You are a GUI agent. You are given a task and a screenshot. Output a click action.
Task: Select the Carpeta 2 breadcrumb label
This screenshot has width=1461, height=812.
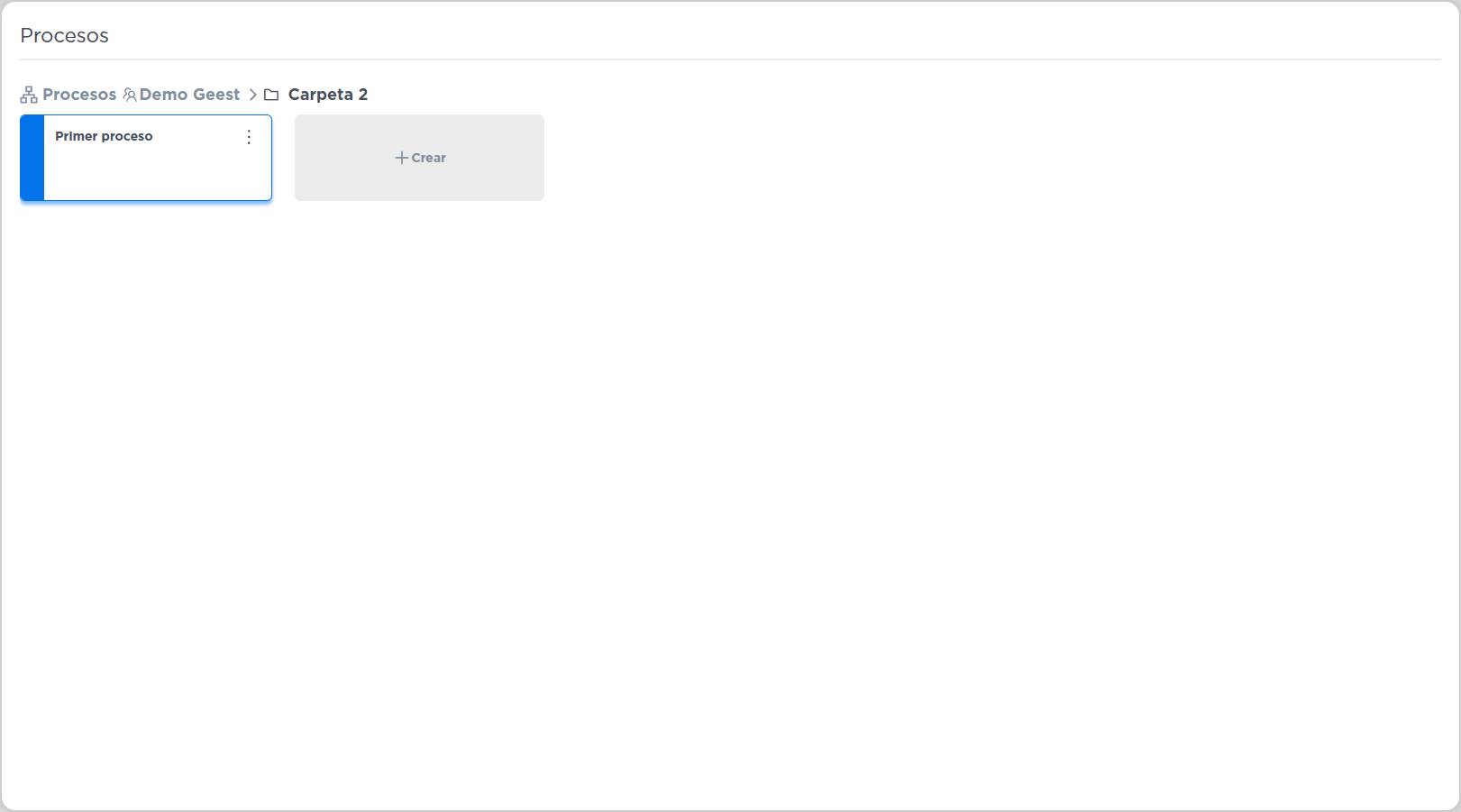(327, 95)
